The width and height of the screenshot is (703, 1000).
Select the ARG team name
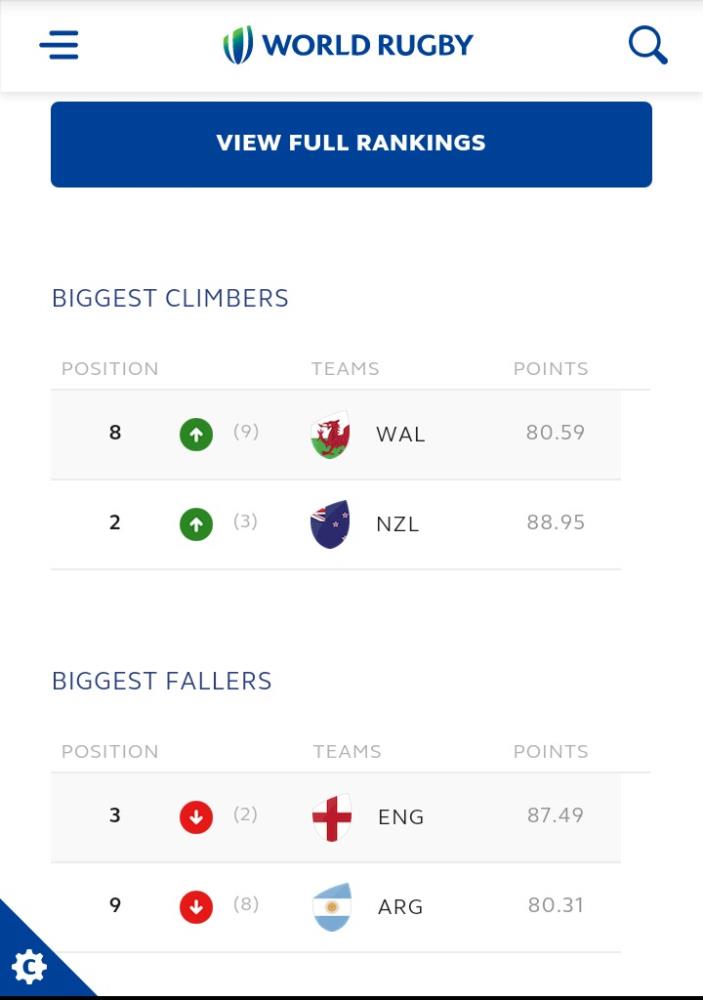coord(400,907)
